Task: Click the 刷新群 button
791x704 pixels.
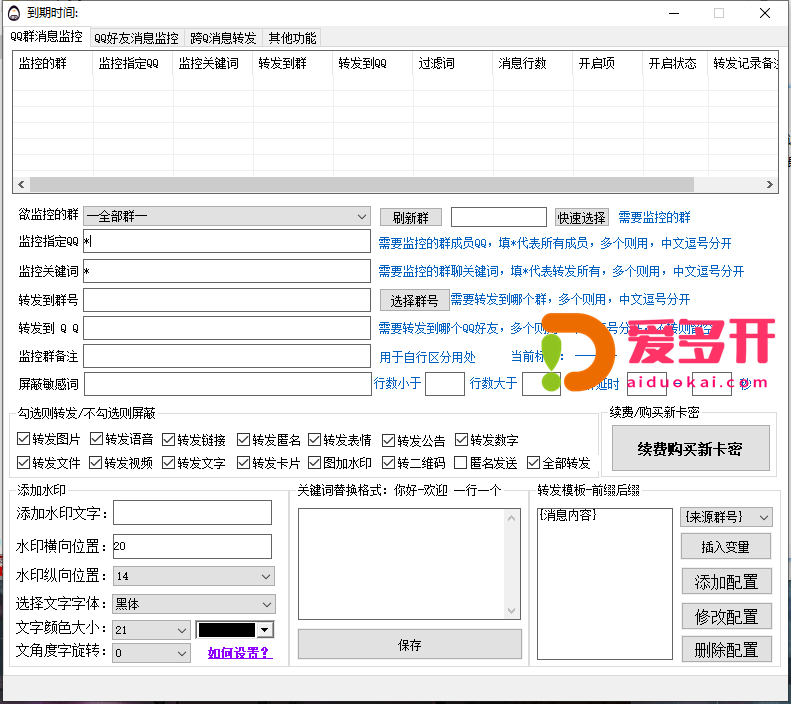Action: click(411, 218)
